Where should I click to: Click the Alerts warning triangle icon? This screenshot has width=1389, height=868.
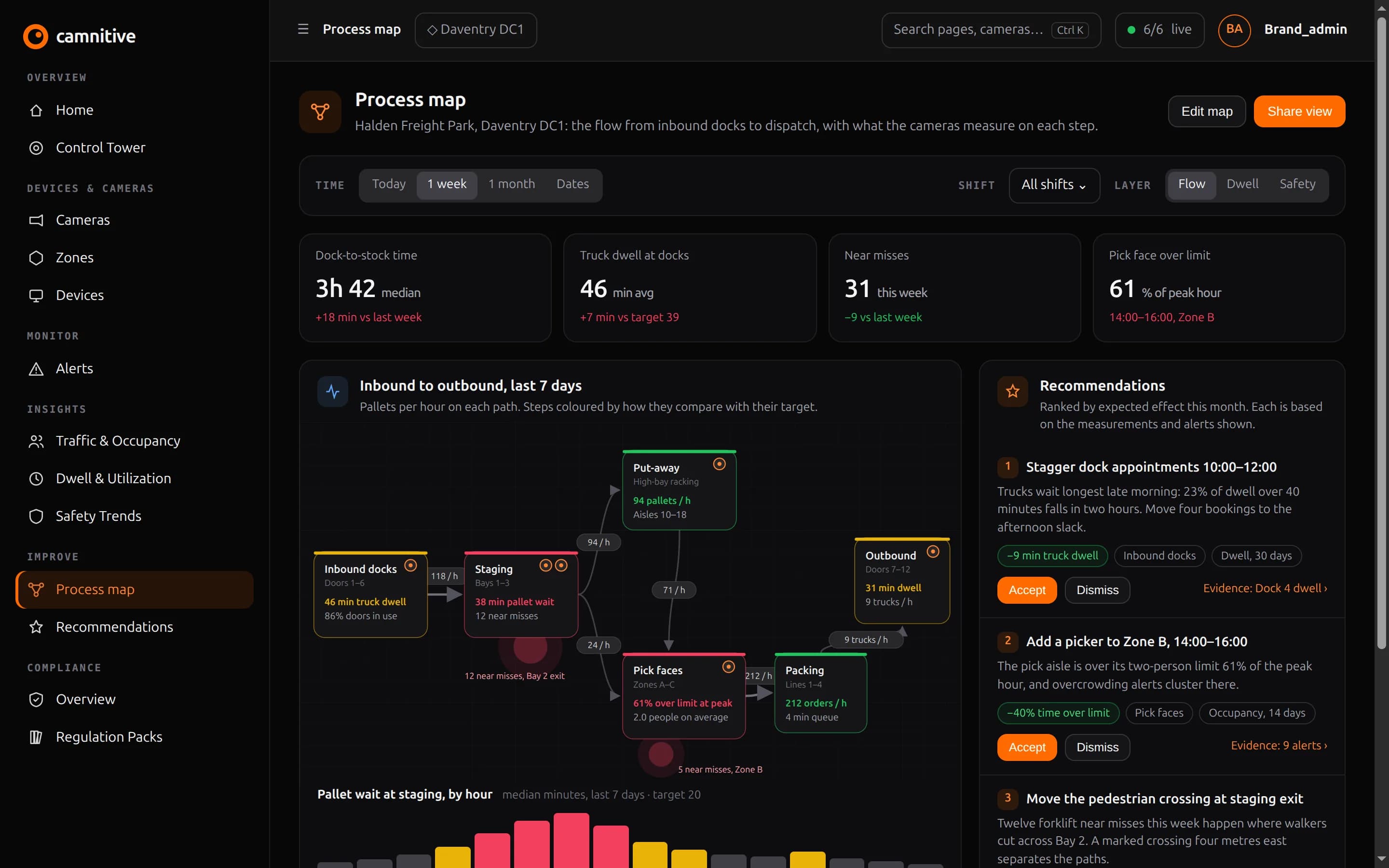tap(36, 368)
